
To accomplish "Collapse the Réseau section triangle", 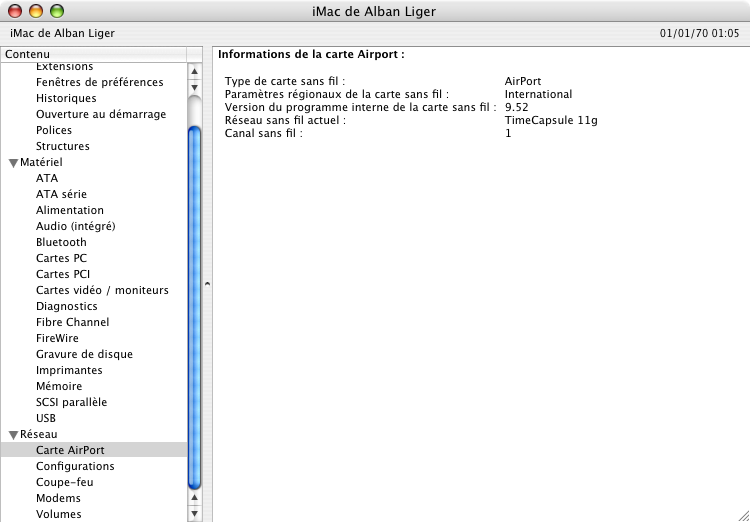I will (13, 435).
